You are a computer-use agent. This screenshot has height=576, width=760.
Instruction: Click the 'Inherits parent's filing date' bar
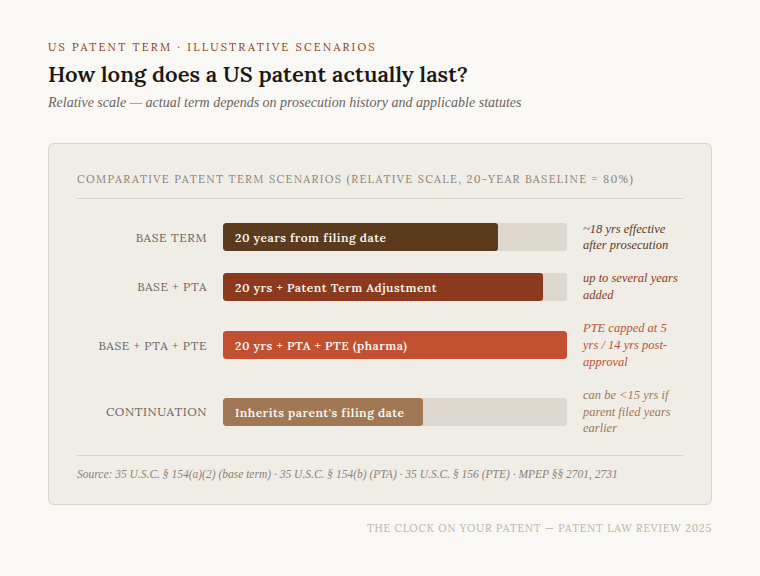322,412
